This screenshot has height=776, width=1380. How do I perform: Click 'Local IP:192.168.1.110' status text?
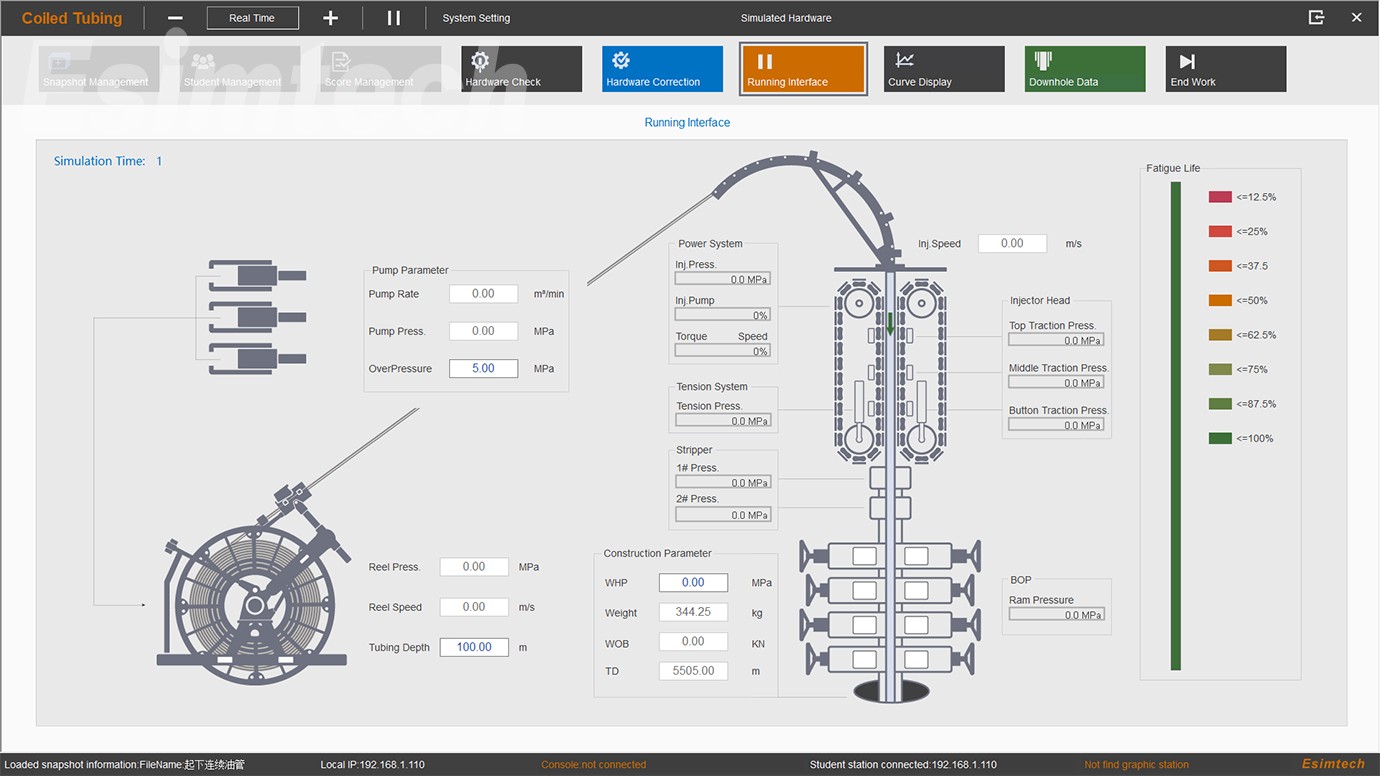tap(373, 765)
